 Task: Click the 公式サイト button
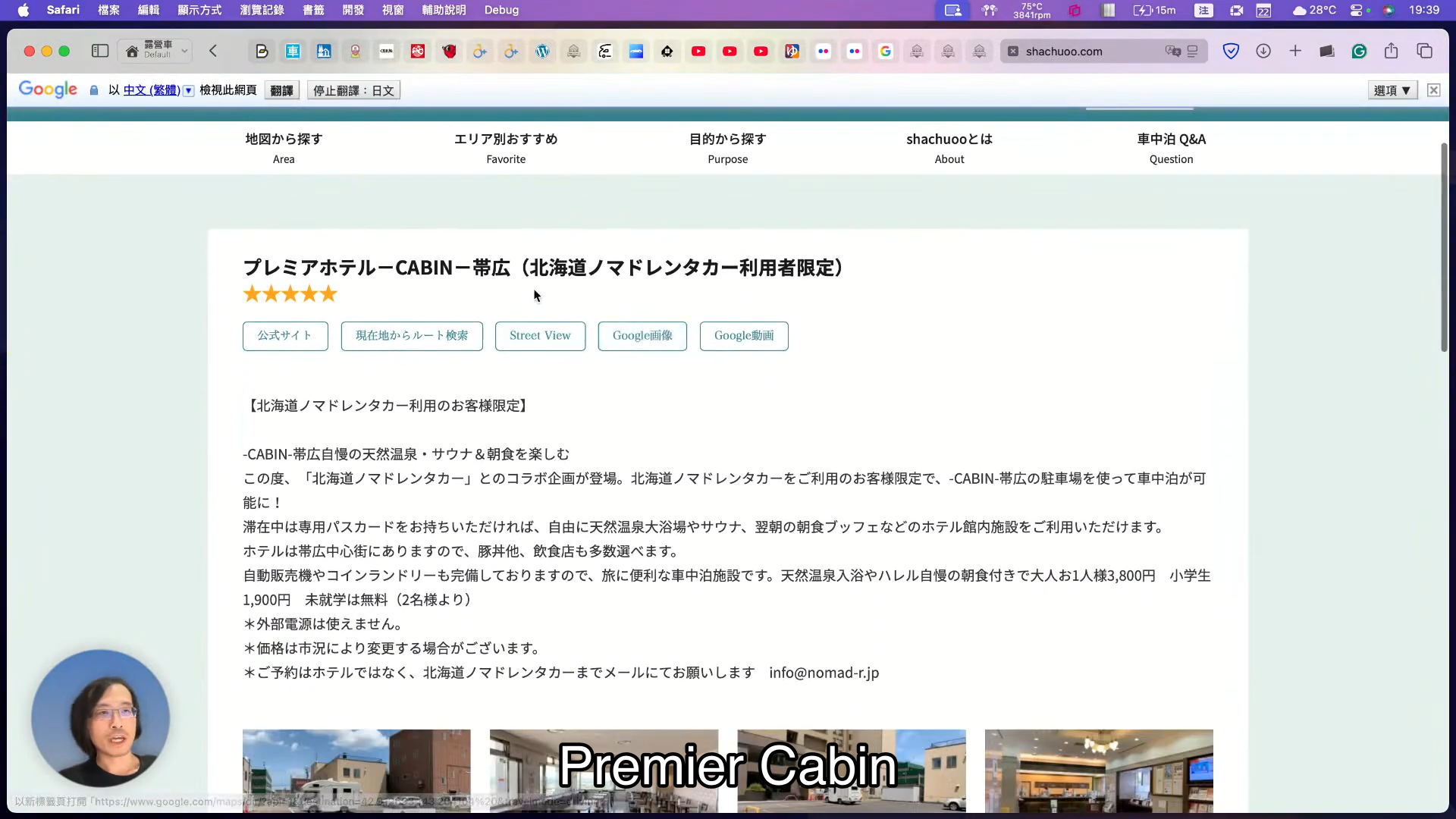(285, 336)
